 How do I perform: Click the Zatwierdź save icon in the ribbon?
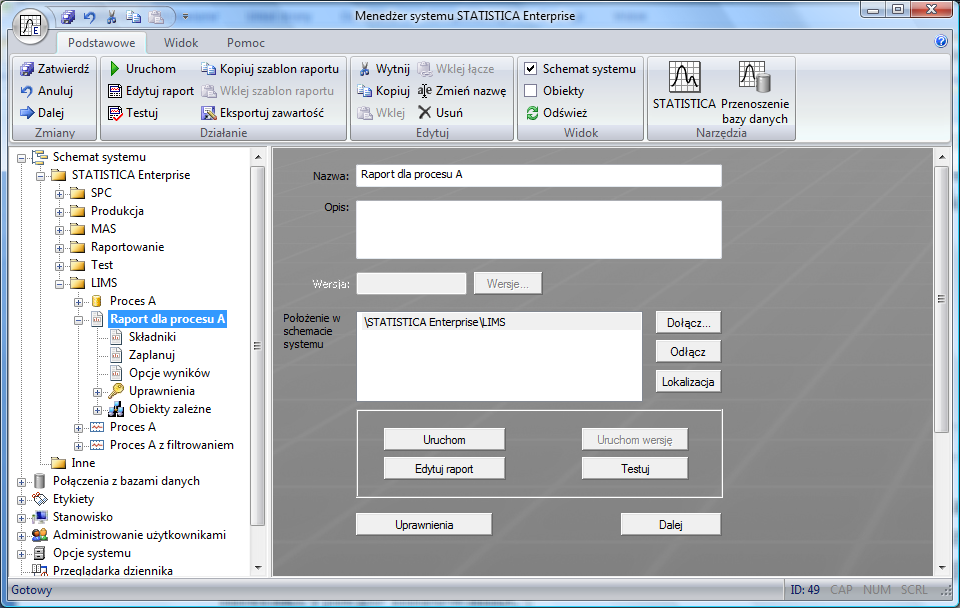click(27, 69)
